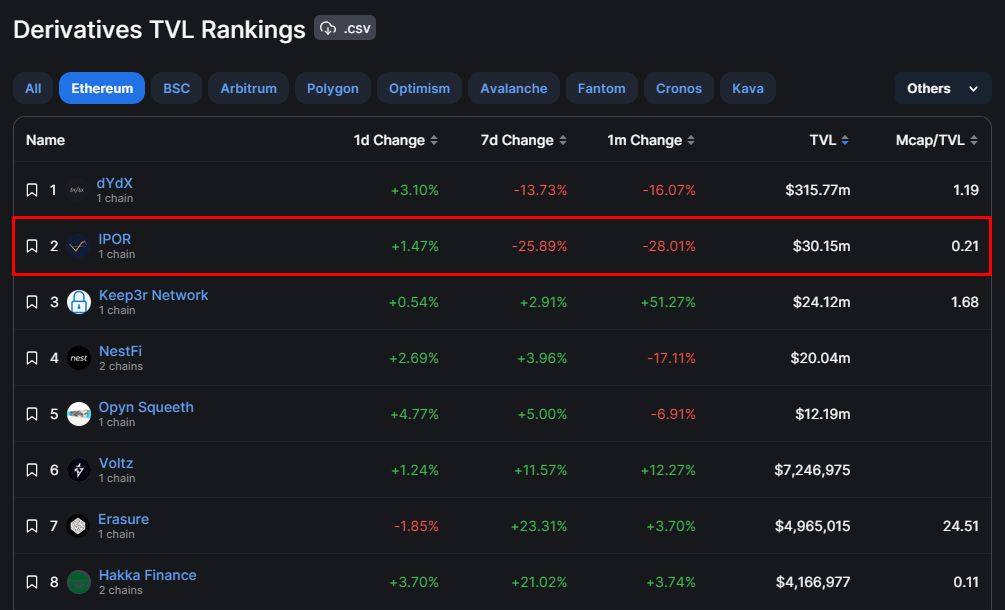
Task: Click Opyn Squeeth TVL $12.19m
Action: (823, 414)
